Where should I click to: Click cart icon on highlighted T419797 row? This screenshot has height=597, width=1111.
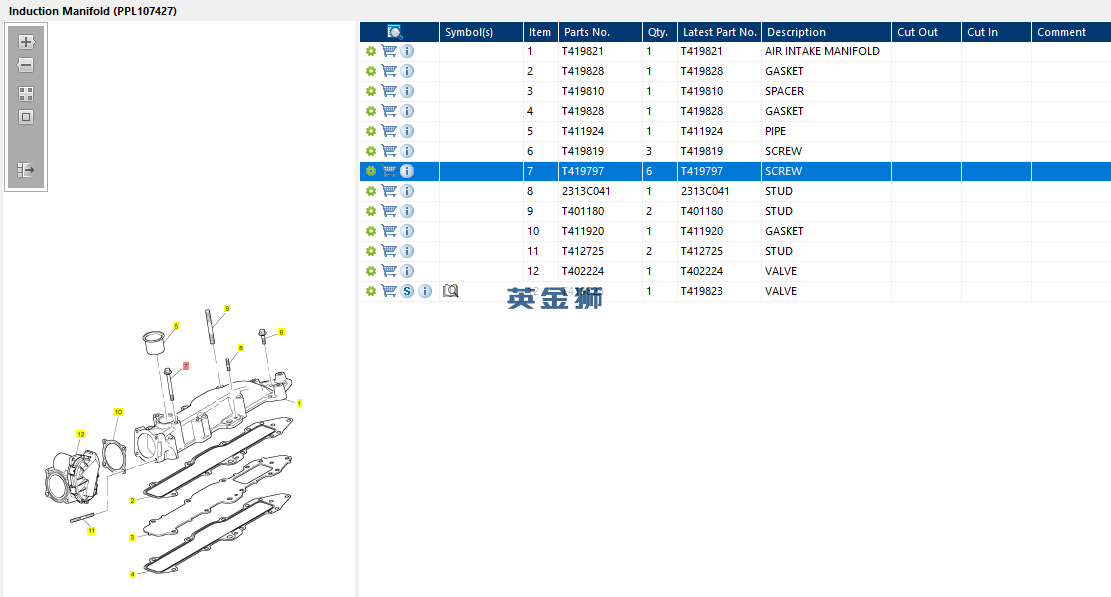(389, 171)
